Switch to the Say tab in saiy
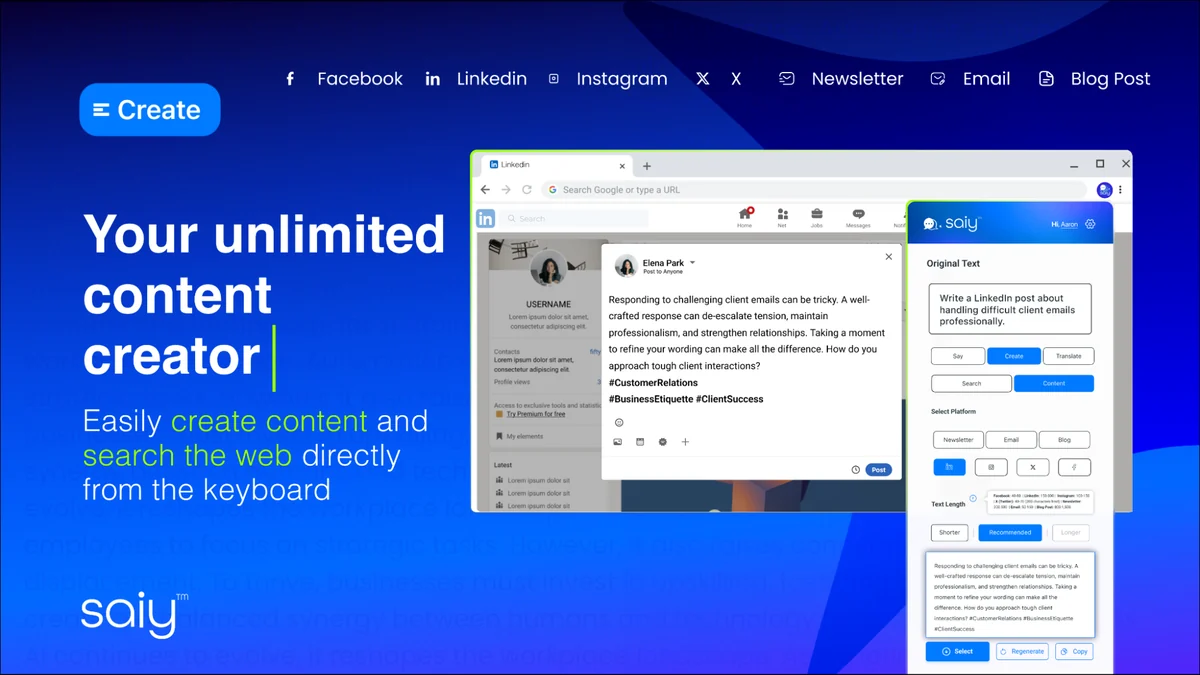Viewport: 1200px width, 675px height. point(958,356)
